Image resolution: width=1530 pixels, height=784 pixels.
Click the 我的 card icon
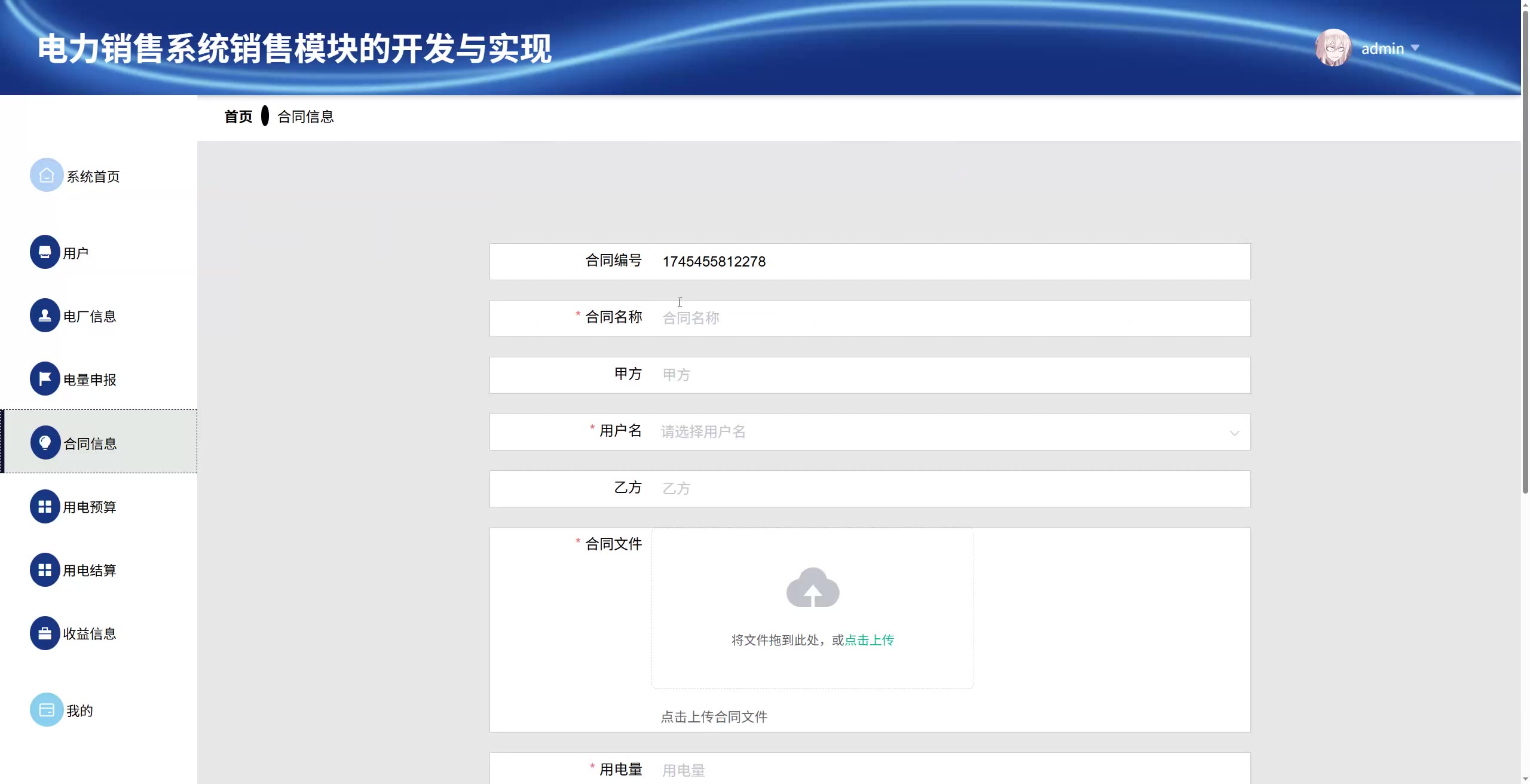(x=47, y=710)
